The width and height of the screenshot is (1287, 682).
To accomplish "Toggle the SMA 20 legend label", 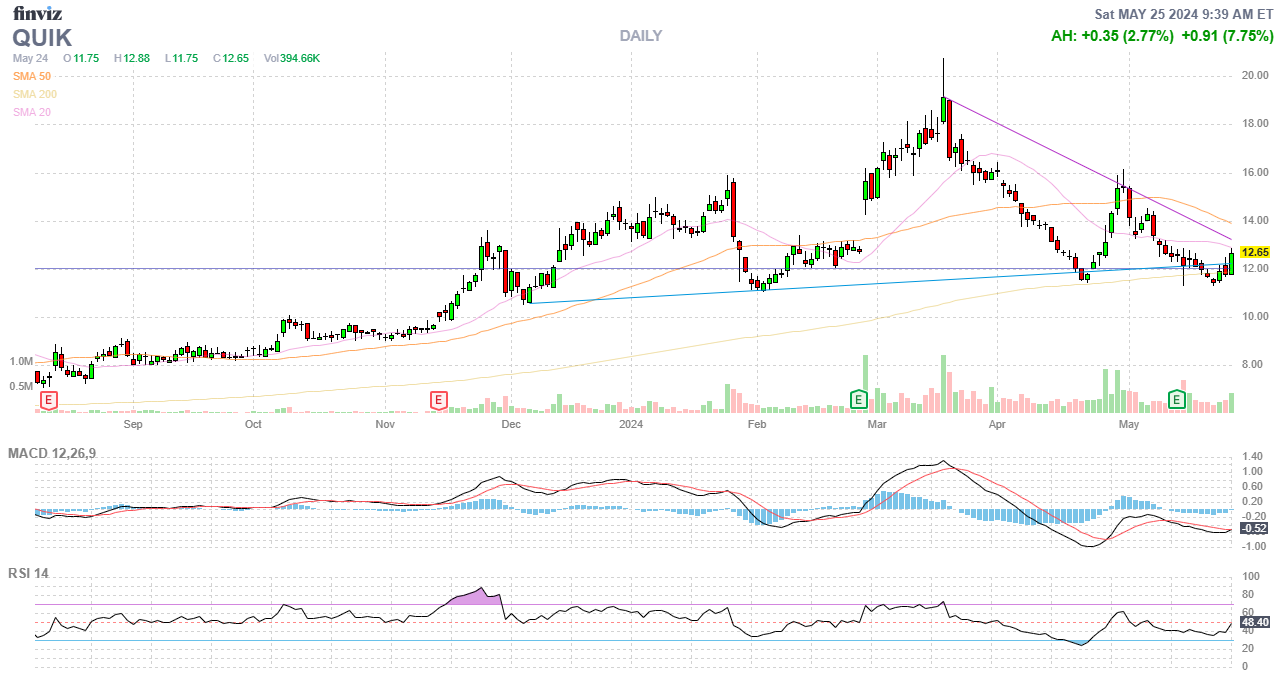I will pos(32,112).
